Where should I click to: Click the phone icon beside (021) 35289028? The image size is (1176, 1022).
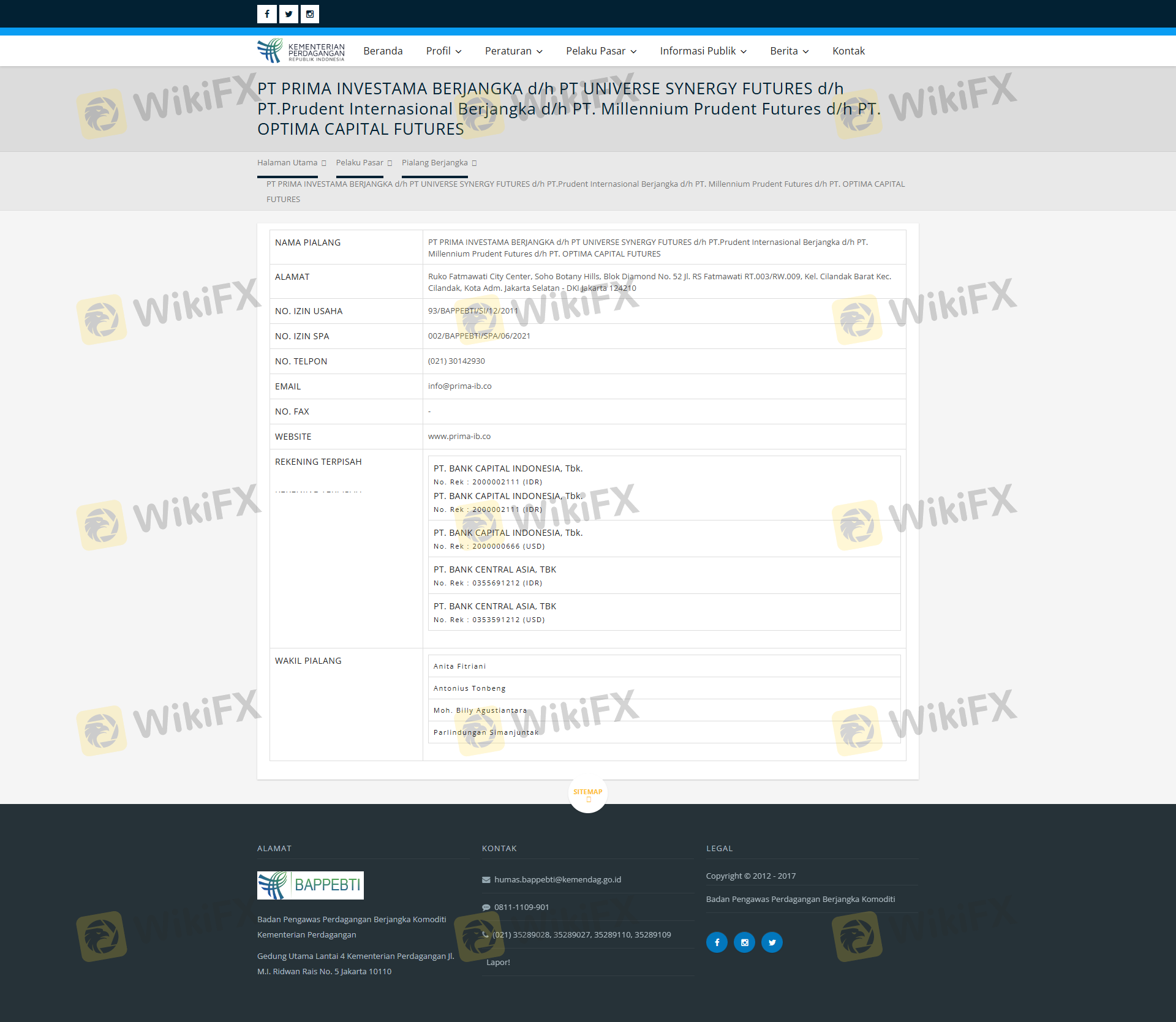coord(486,935)
